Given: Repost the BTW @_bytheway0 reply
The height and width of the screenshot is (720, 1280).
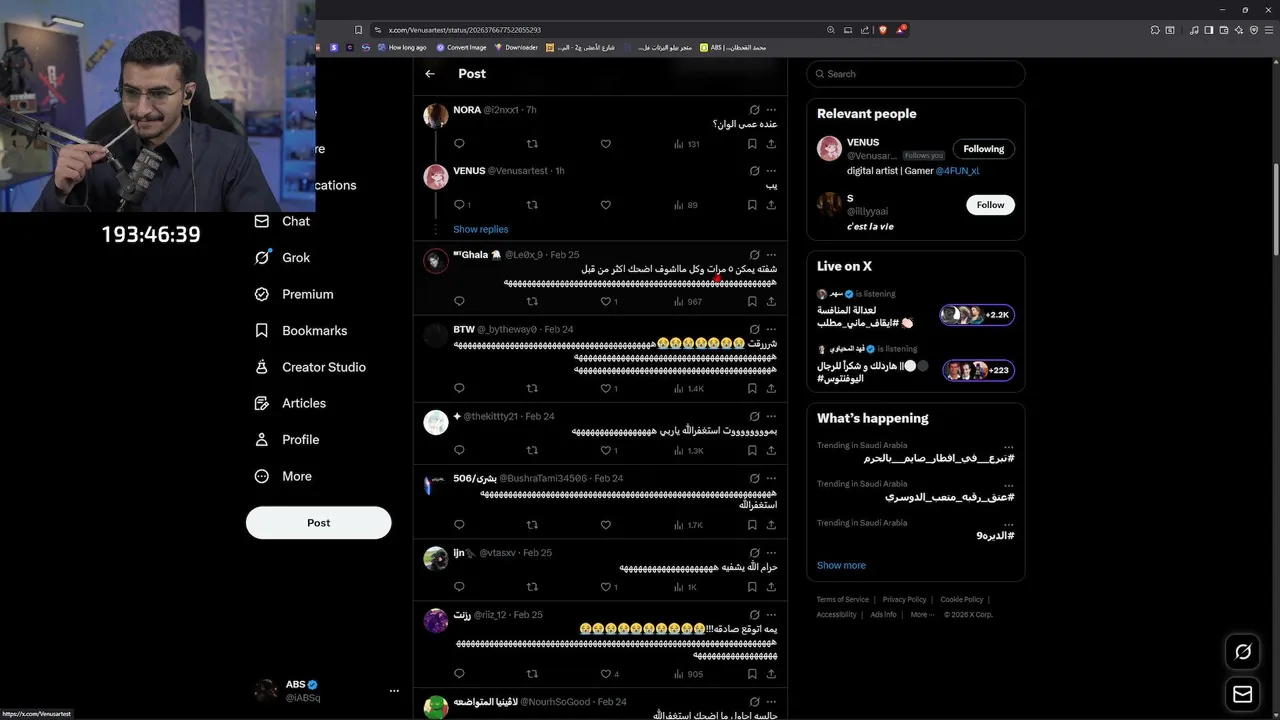Looking at the screenshot, I should [532, 388].
